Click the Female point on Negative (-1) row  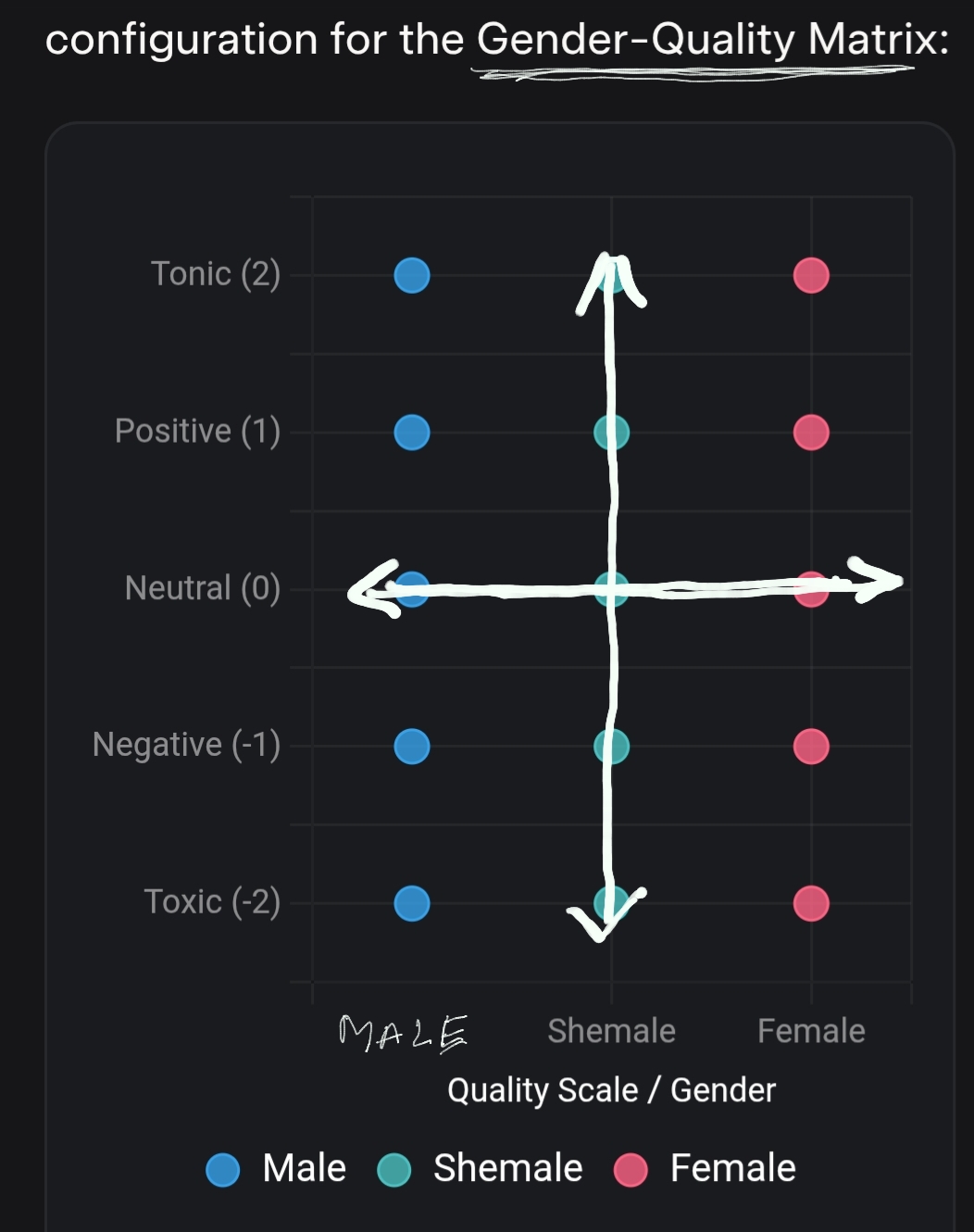pos(811,746)
